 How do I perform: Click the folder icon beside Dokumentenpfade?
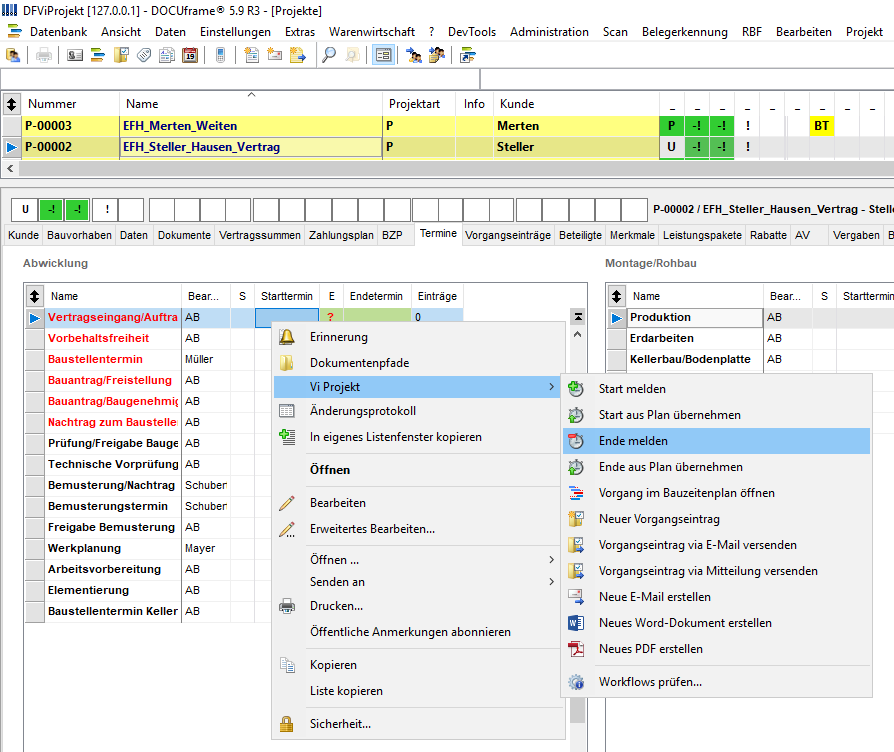287,363
